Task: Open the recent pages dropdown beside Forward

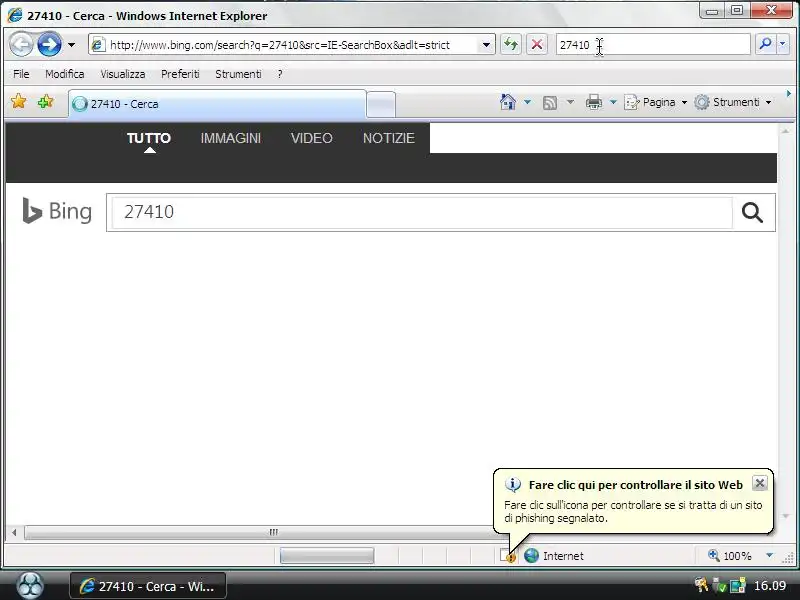Action: pyautogui.click(x=71, y=45)
